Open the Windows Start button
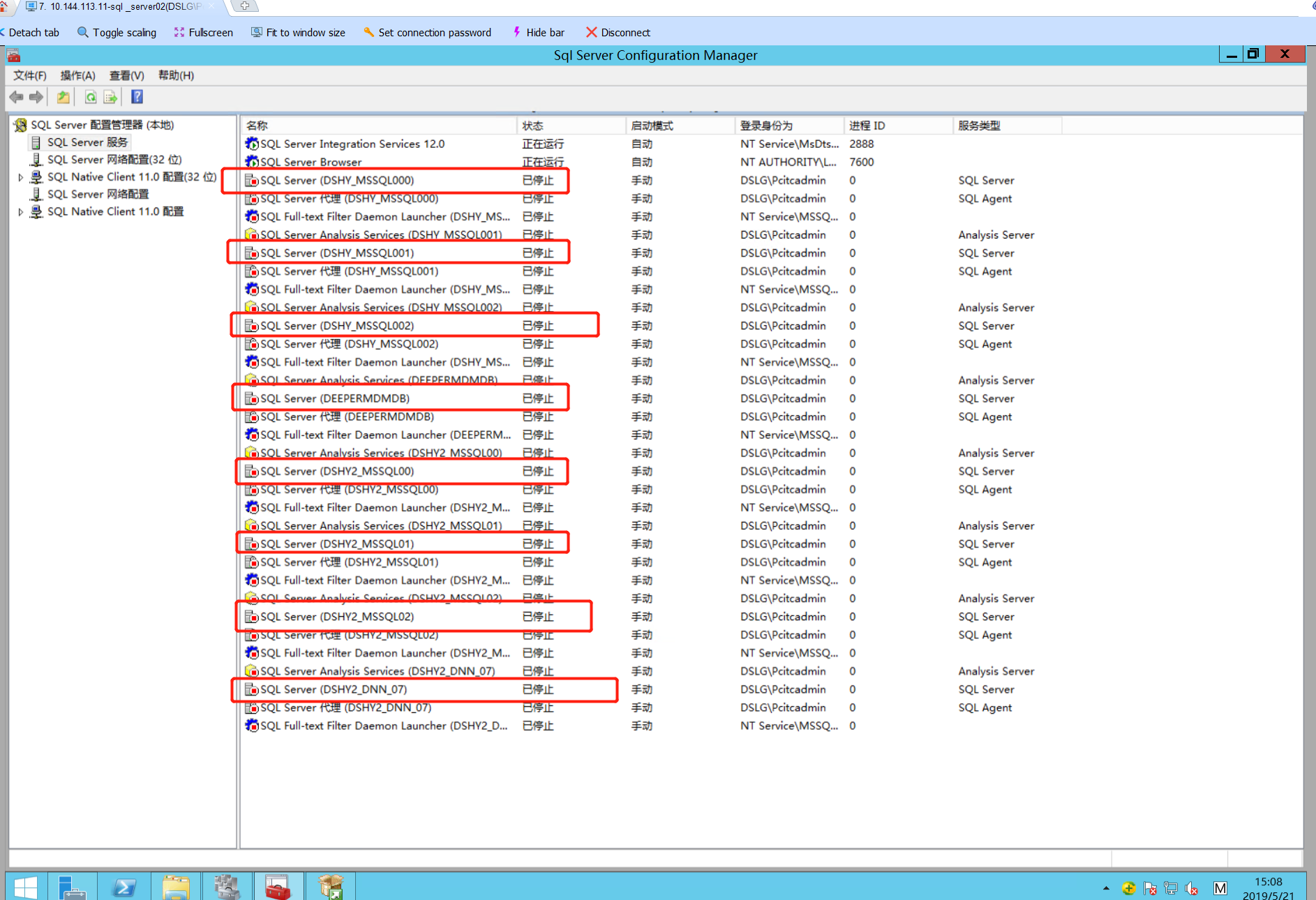The height and width of the screenshot is (900, 1316). (x=26, y=887)
